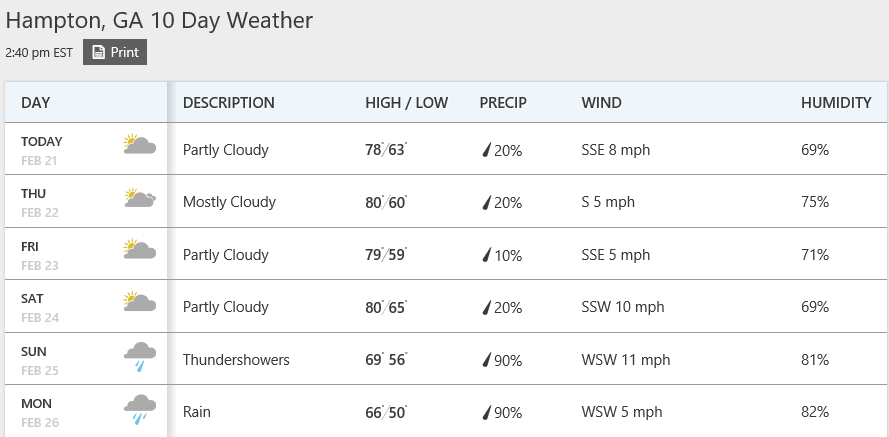Click the raindrop icon beside Sunday's 90% precip

click(487, 360)
